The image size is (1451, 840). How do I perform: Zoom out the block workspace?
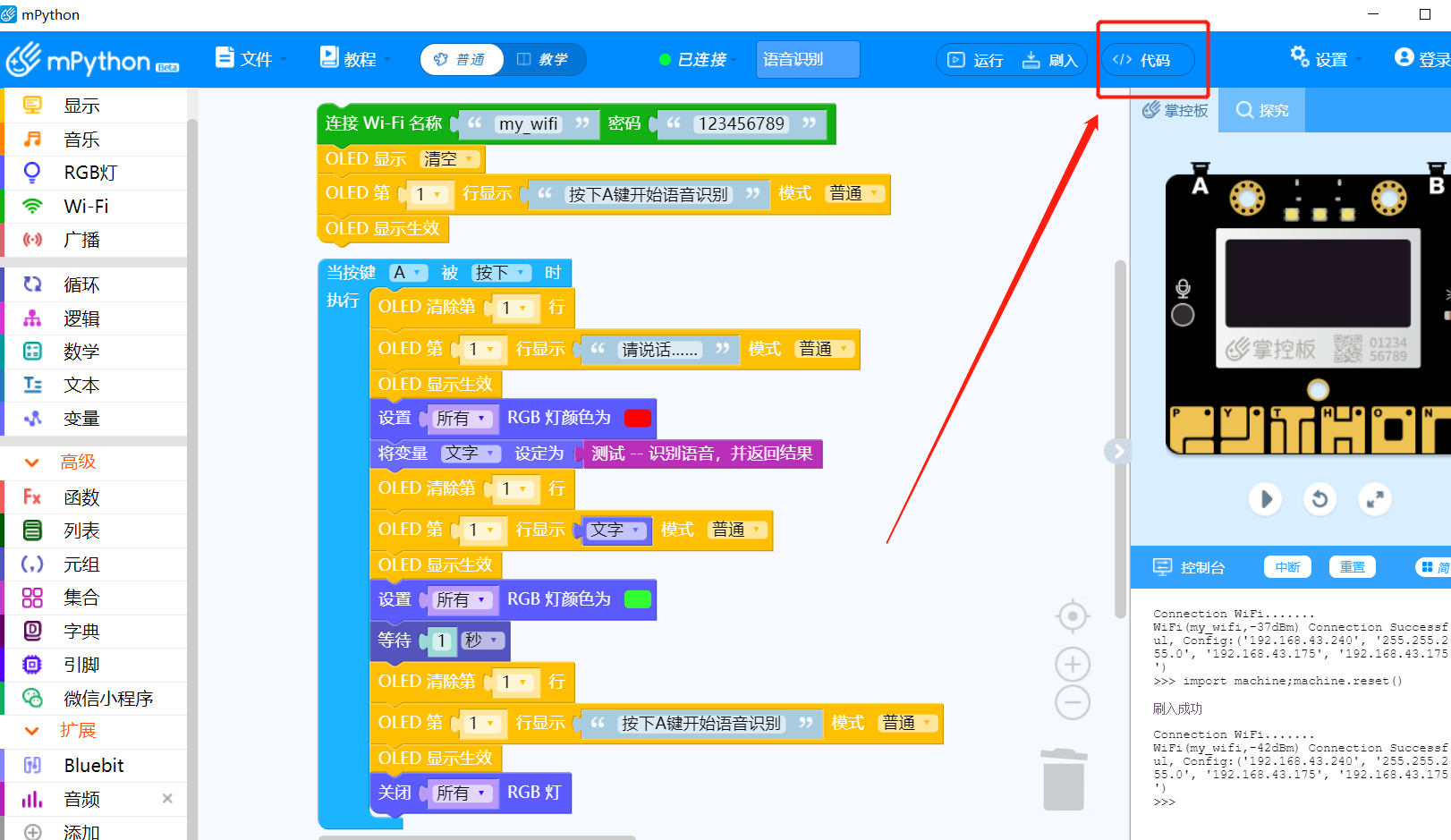[1073, 702]
